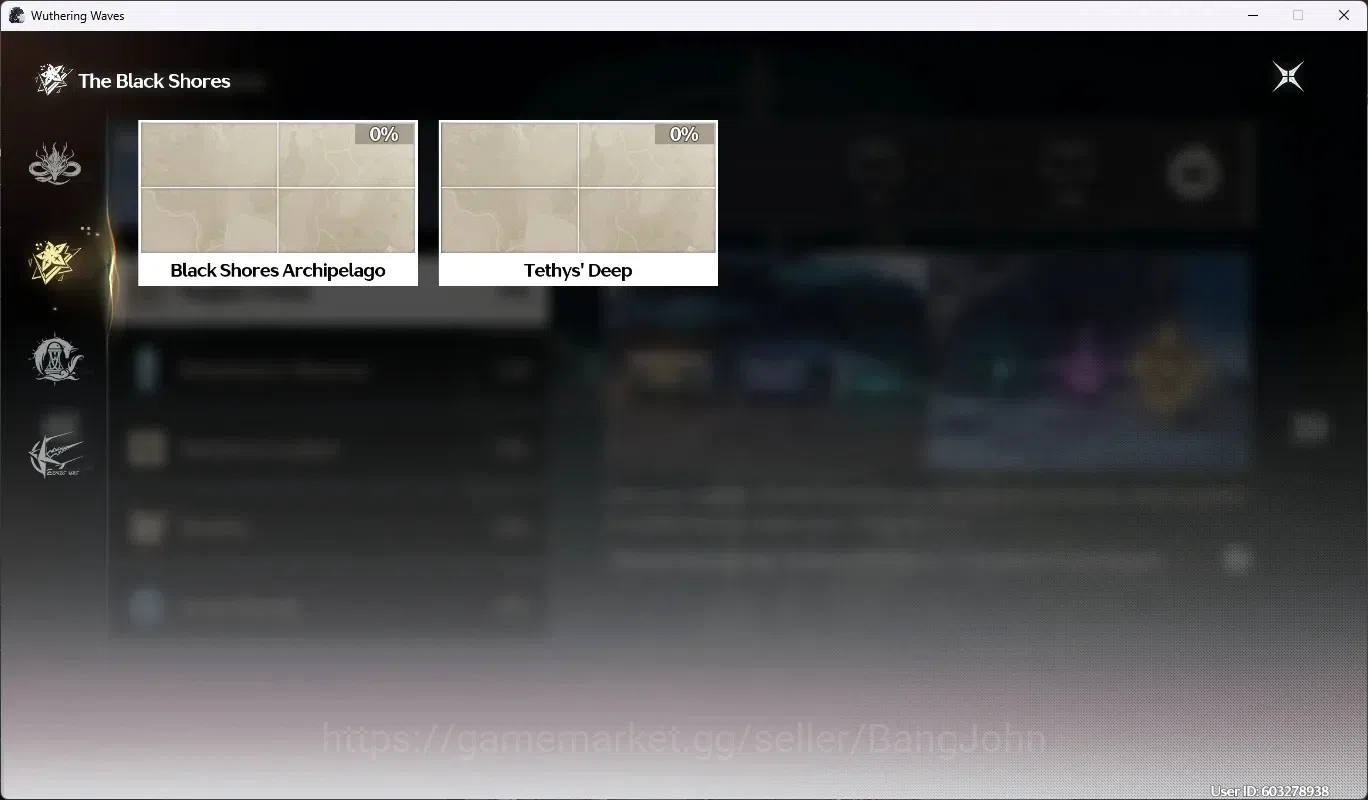Click the Black Shores Archipelago label

(278, 270)
